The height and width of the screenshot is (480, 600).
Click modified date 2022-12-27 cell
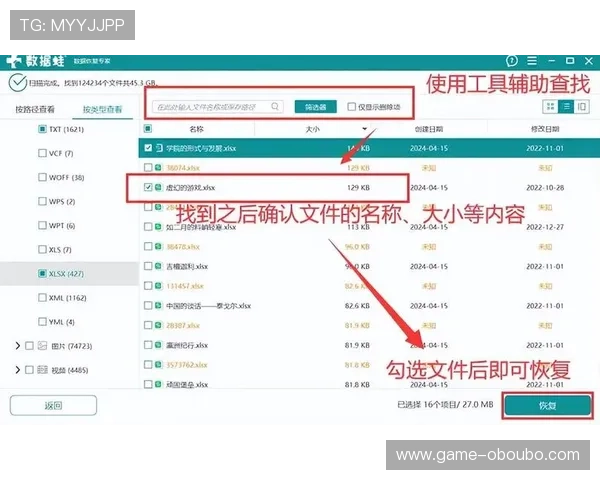click(x=545, y=227)
